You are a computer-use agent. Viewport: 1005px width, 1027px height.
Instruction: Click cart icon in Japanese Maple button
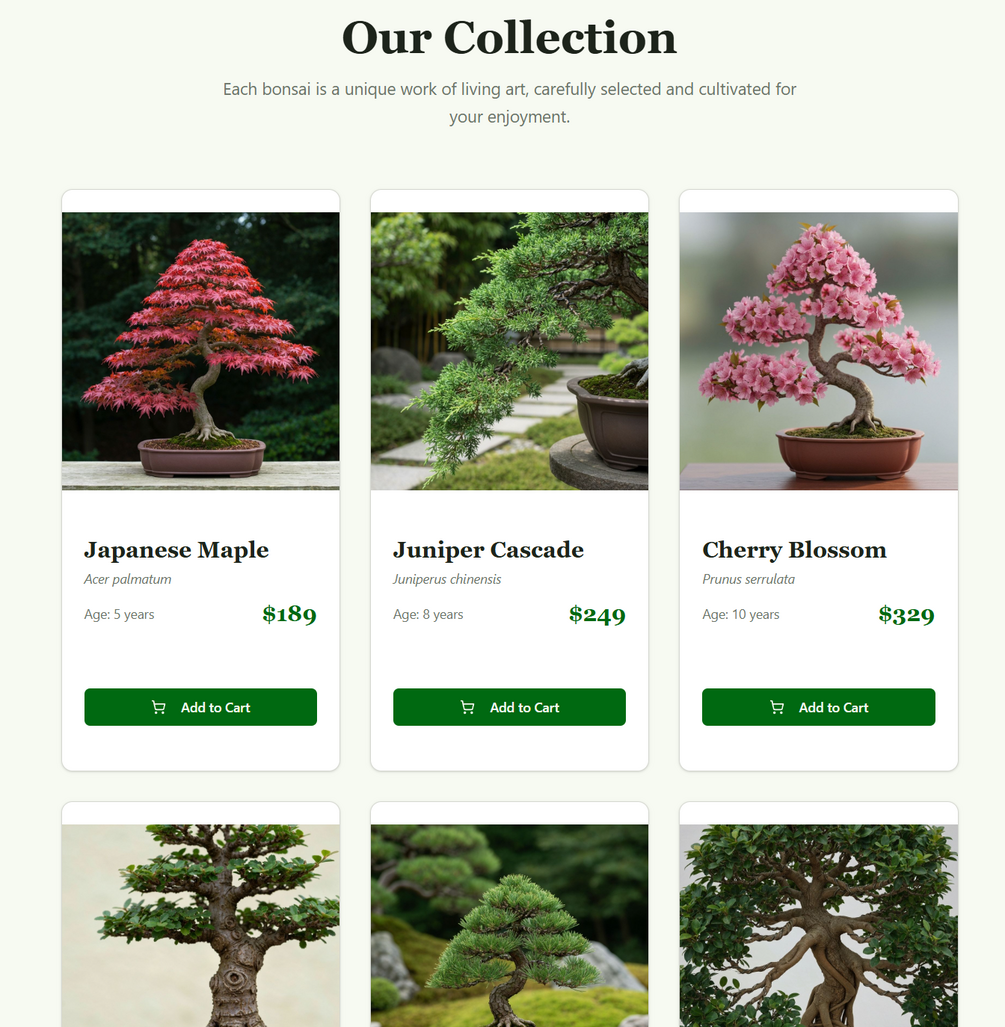tap(159, 707)
